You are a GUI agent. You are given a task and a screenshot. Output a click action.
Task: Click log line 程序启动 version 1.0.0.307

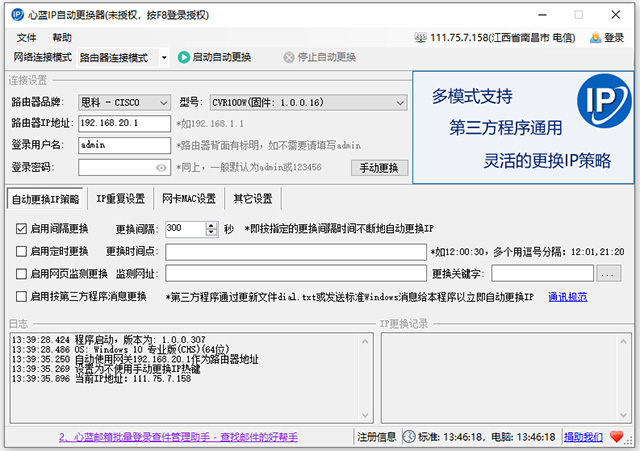pyautogui.click(x=109, y=340)
